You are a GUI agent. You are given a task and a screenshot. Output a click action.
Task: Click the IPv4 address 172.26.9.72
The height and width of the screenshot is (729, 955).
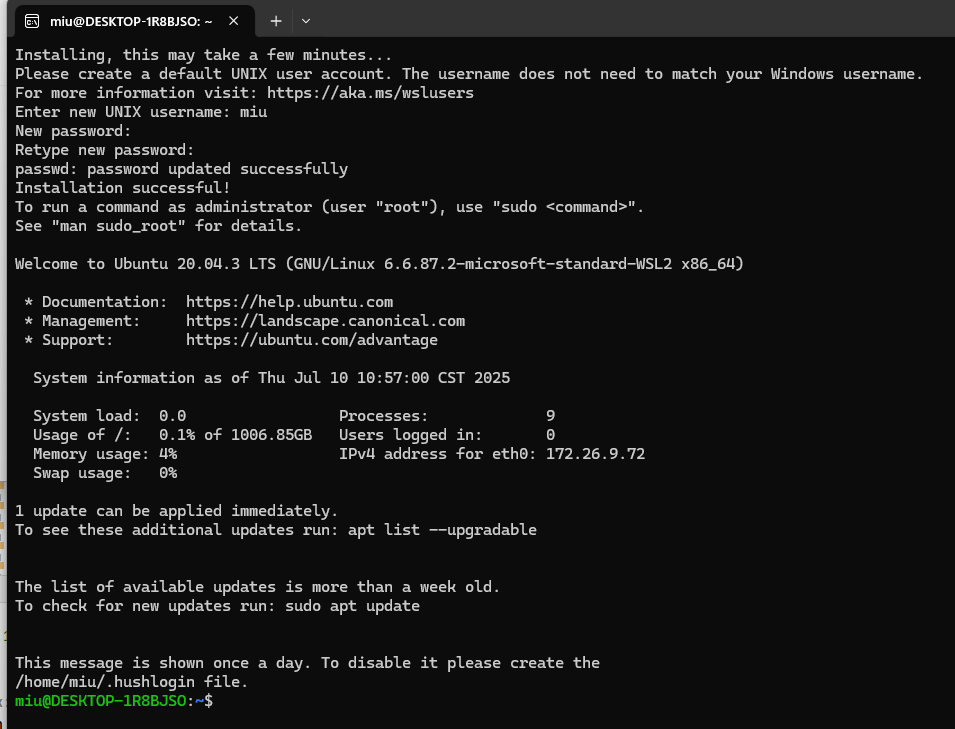595,454
